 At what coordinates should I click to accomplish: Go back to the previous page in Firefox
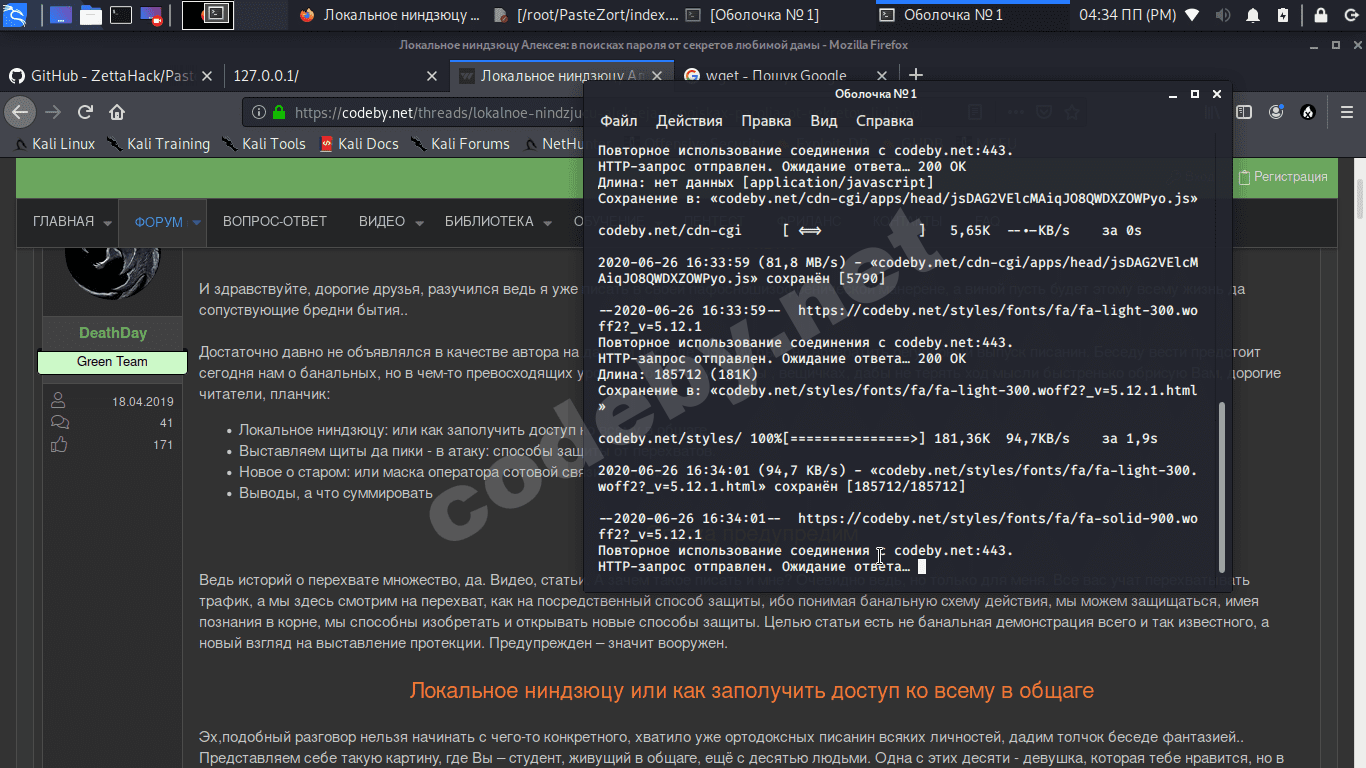pyautogui.click(x=20, y=112)
